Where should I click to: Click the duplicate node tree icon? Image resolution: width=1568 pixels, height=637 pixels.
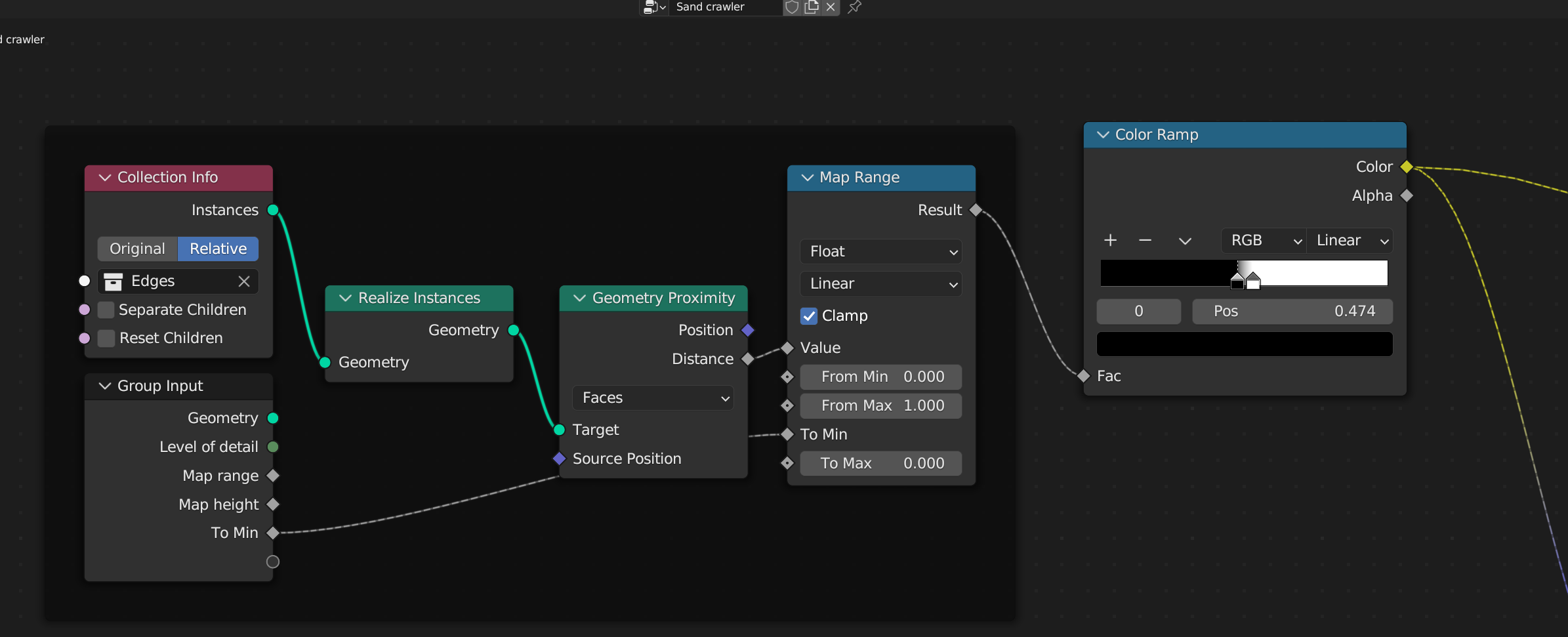coord(812,7)
